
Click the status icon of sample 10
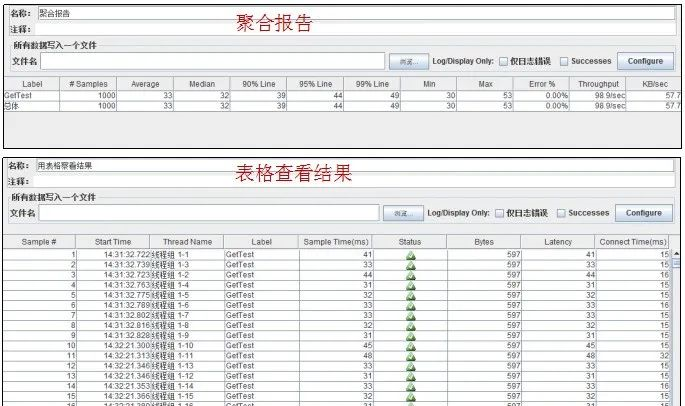click(411, 346)
